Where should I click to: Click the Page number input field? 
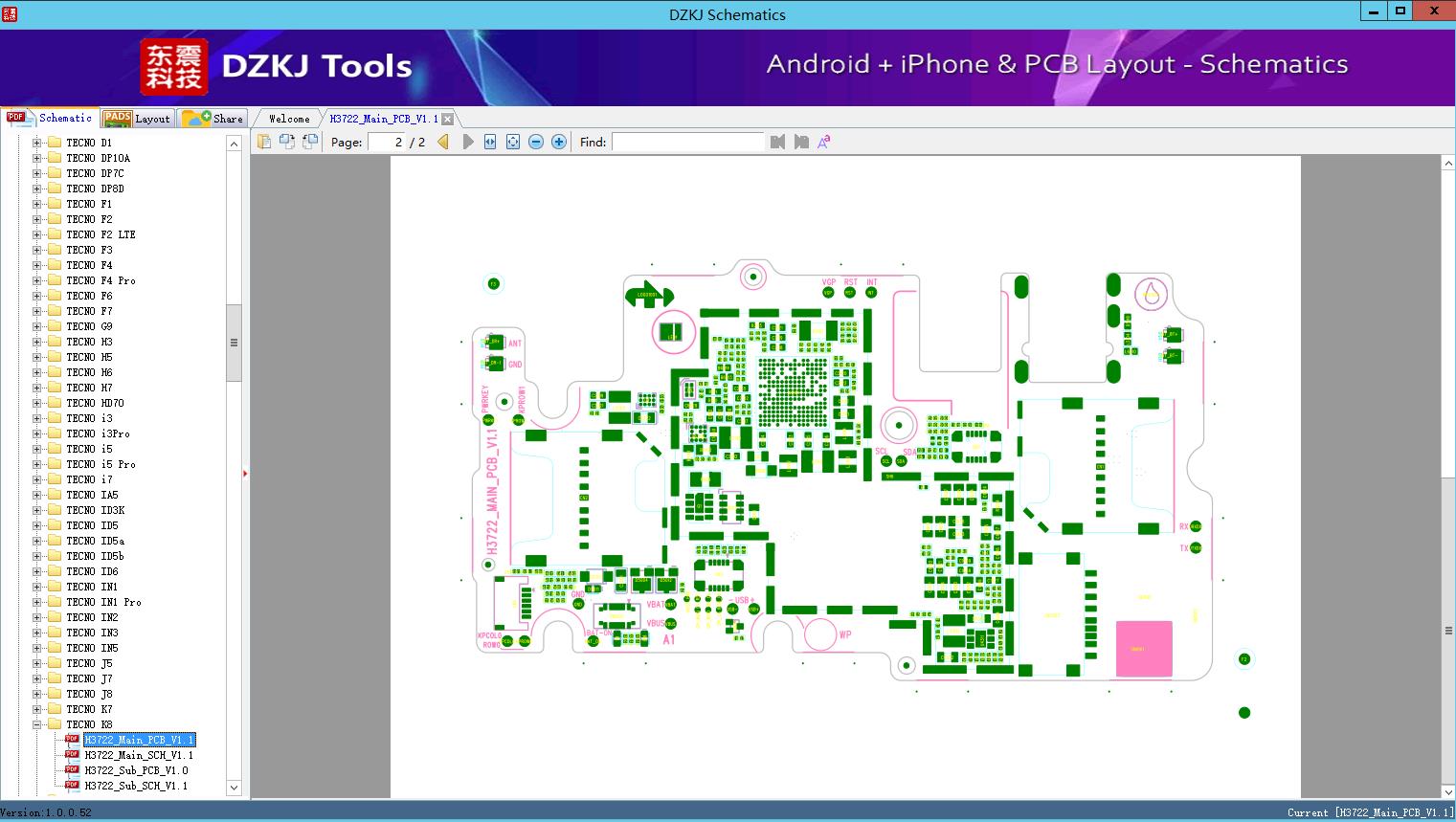(387, 142)
